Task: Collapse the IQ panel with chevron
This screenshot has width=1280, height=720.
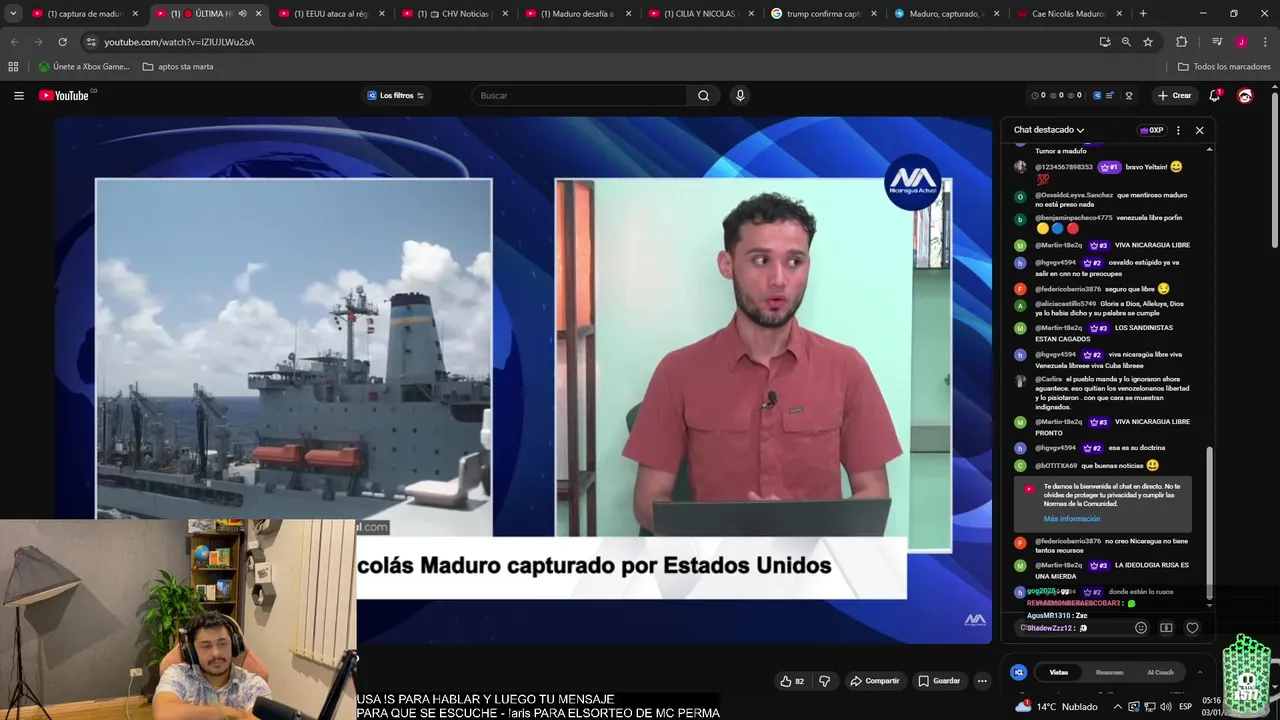Action: tap(1199, 672)
